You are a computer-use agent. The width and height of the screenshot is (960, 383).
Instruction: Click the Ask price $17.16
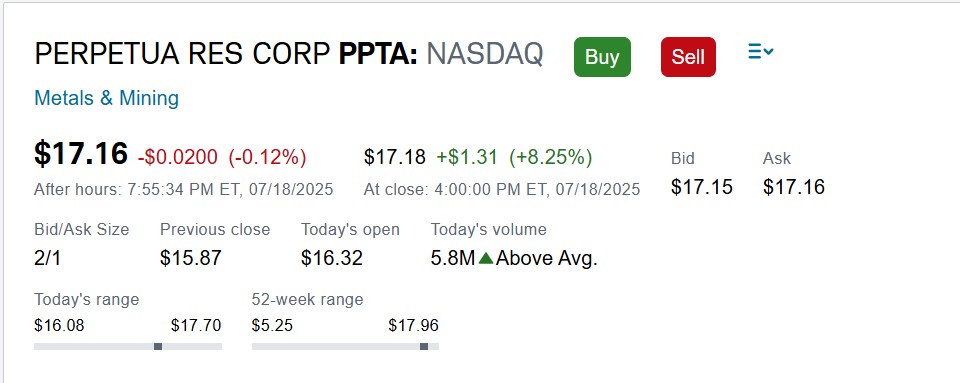pos(793,187)
